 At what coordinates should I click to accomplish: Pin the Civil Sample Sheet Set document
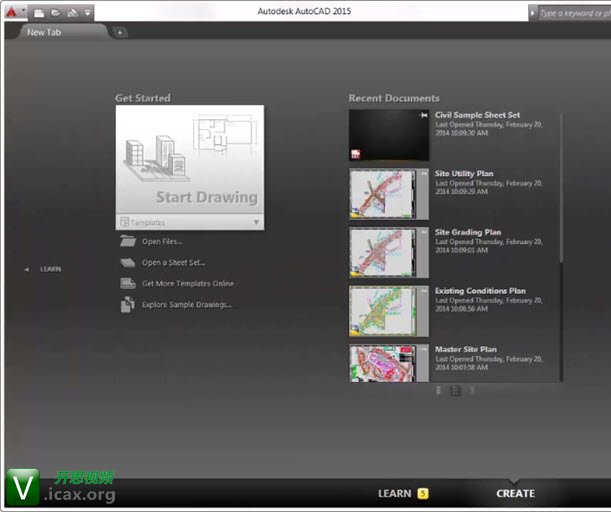423,116
